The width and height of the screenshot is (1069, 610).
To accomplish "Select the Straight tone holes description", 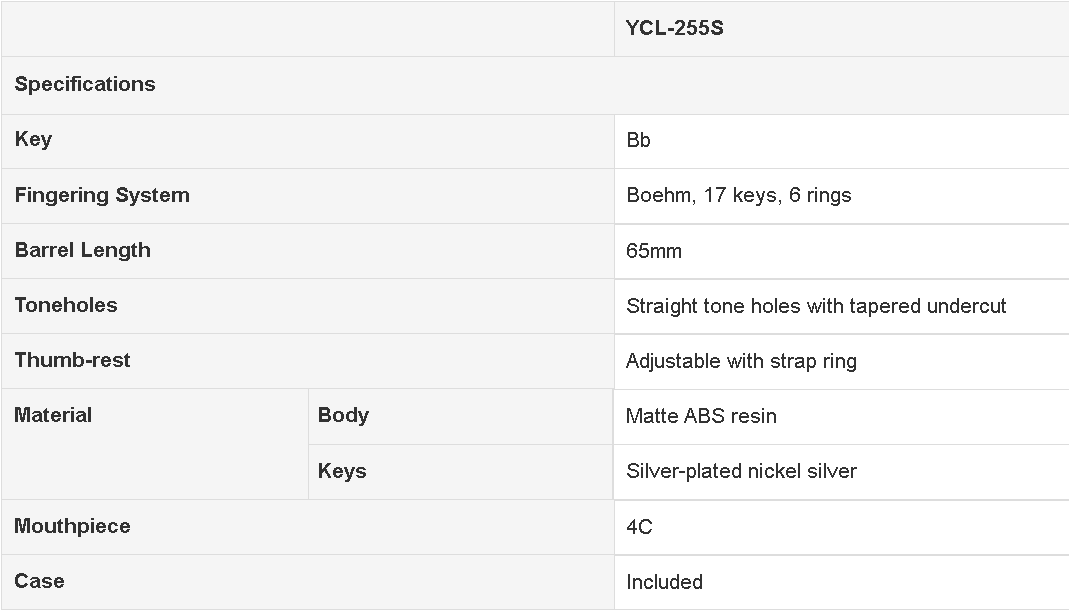I will (816, 306).
